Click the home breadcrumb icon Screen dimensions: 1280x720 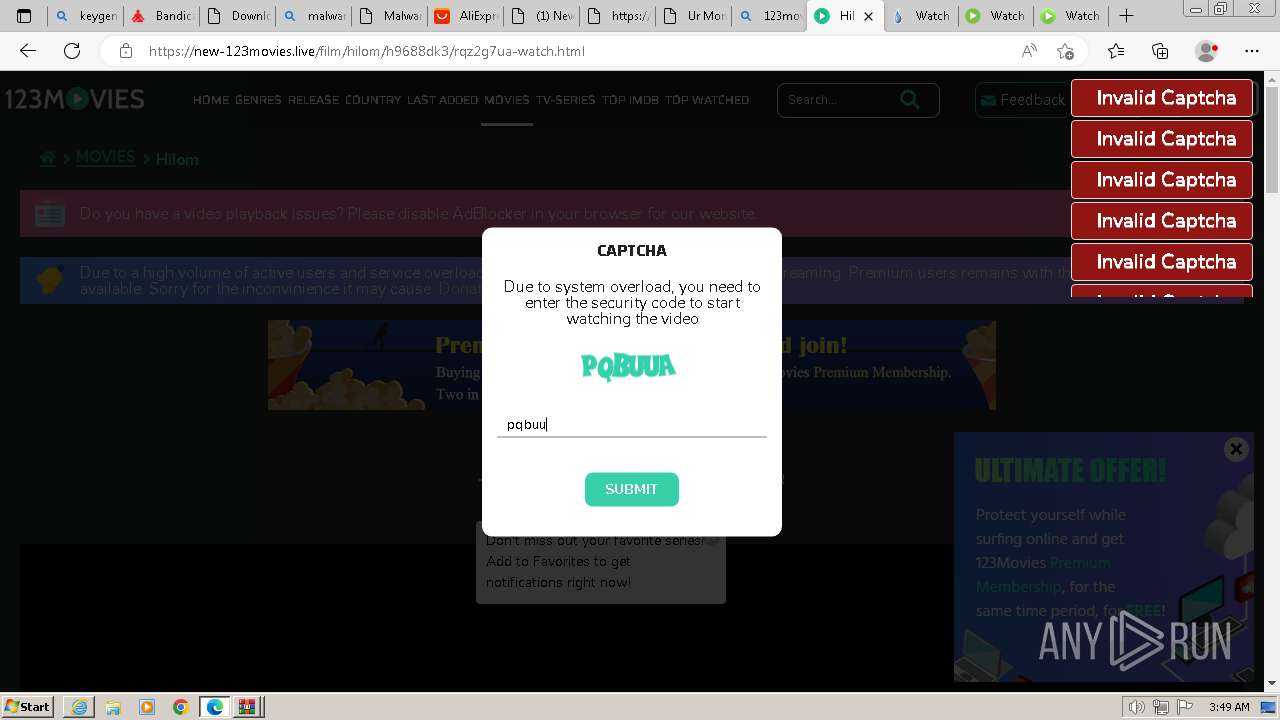click(x=47, y=158)
